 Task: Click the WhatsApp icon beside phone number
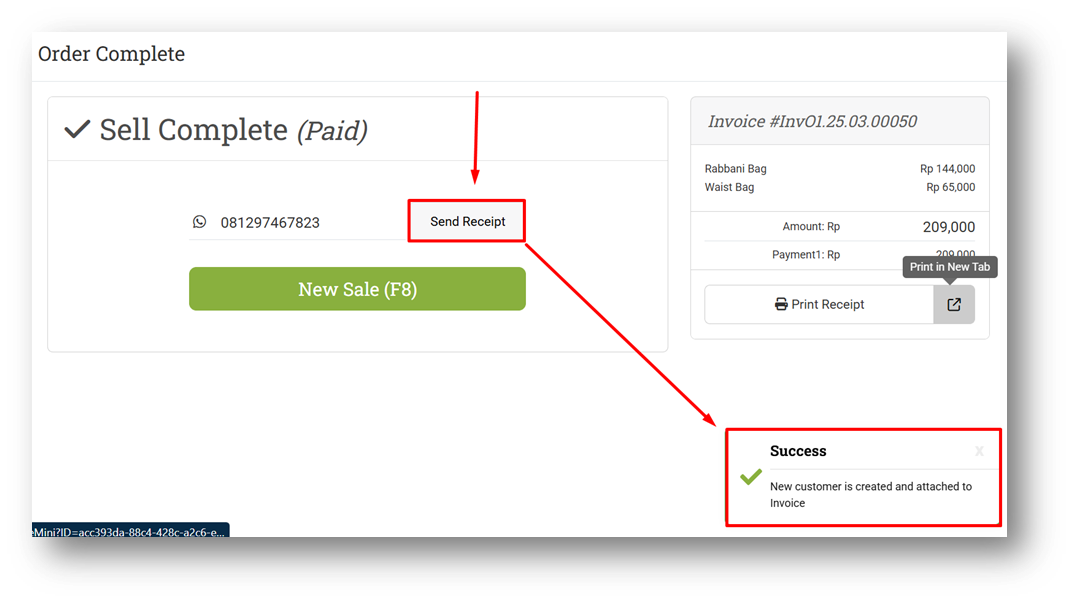point(199,221)
